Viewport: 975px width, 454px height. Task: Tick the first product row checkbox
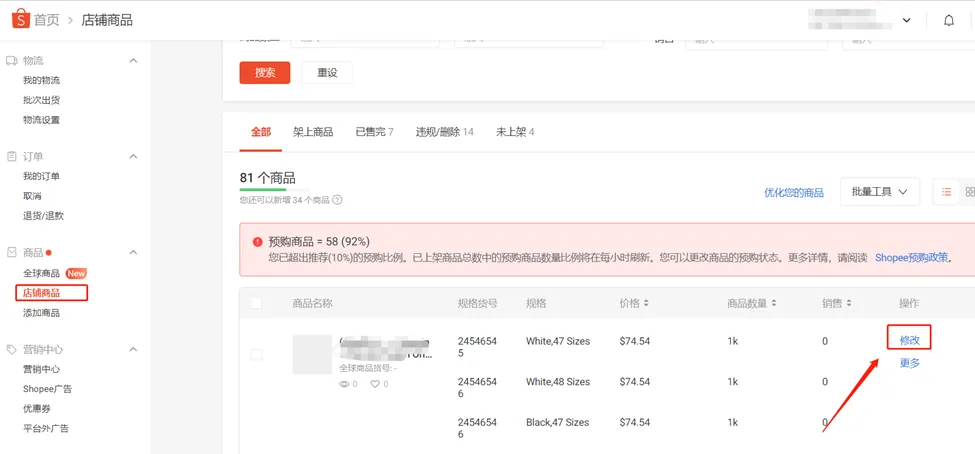pyautogui.click(x=256, y=354)
